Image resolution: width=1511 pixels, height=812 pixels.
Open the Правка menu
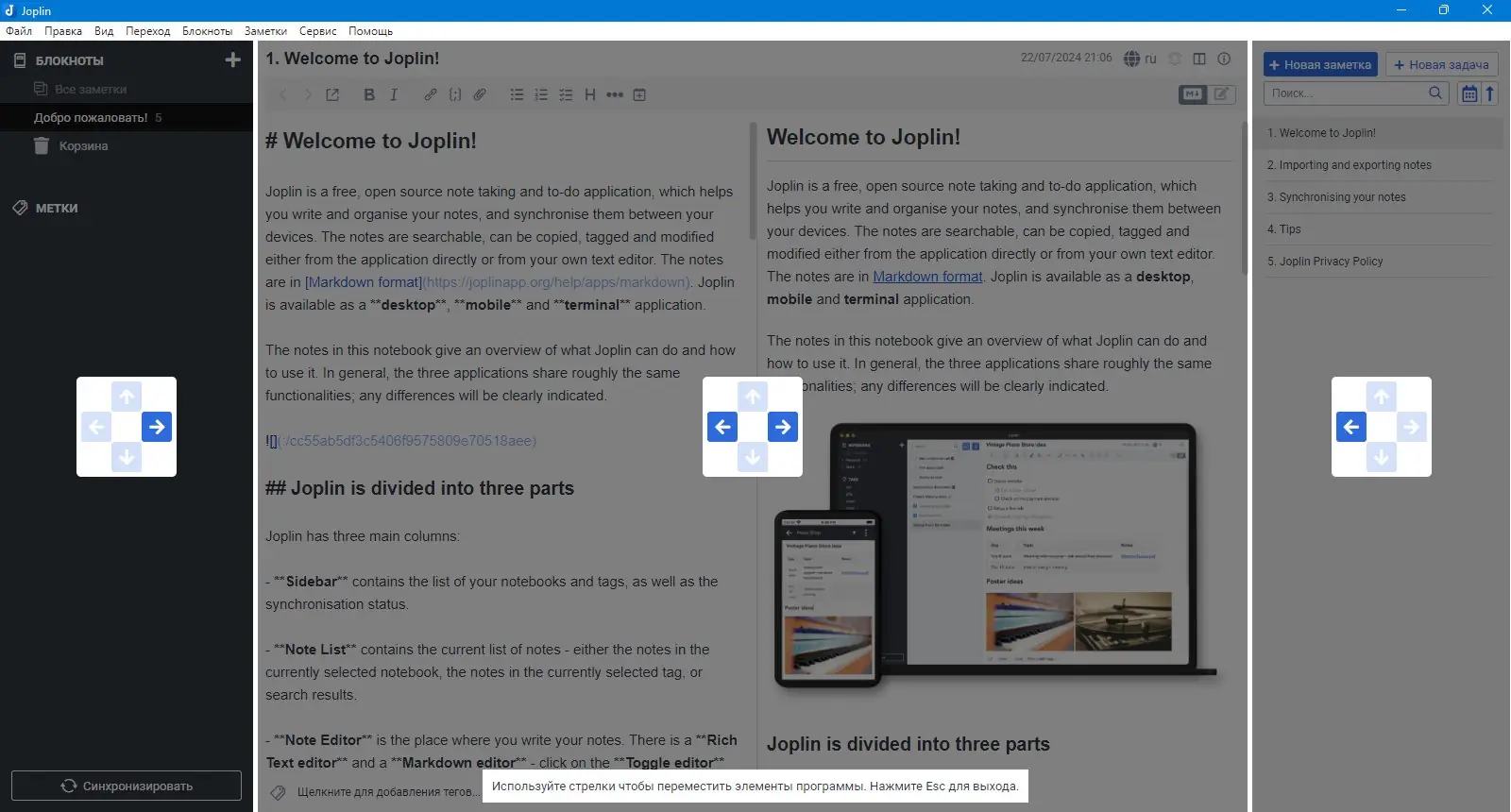tap(63, 31)
